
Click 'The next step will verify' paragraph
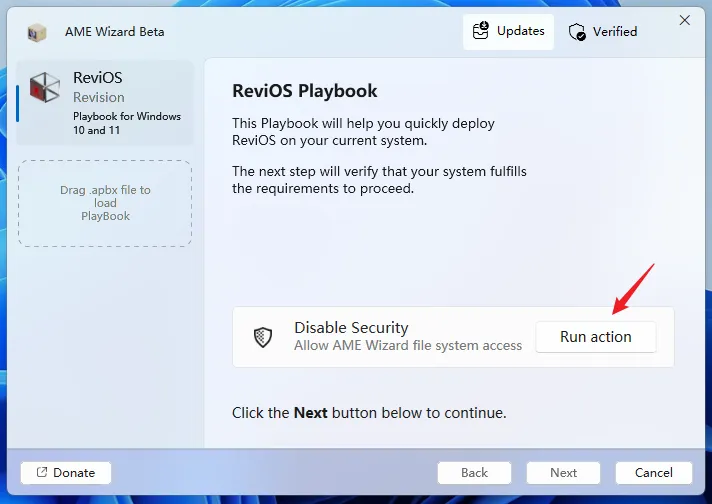[379, 180]
